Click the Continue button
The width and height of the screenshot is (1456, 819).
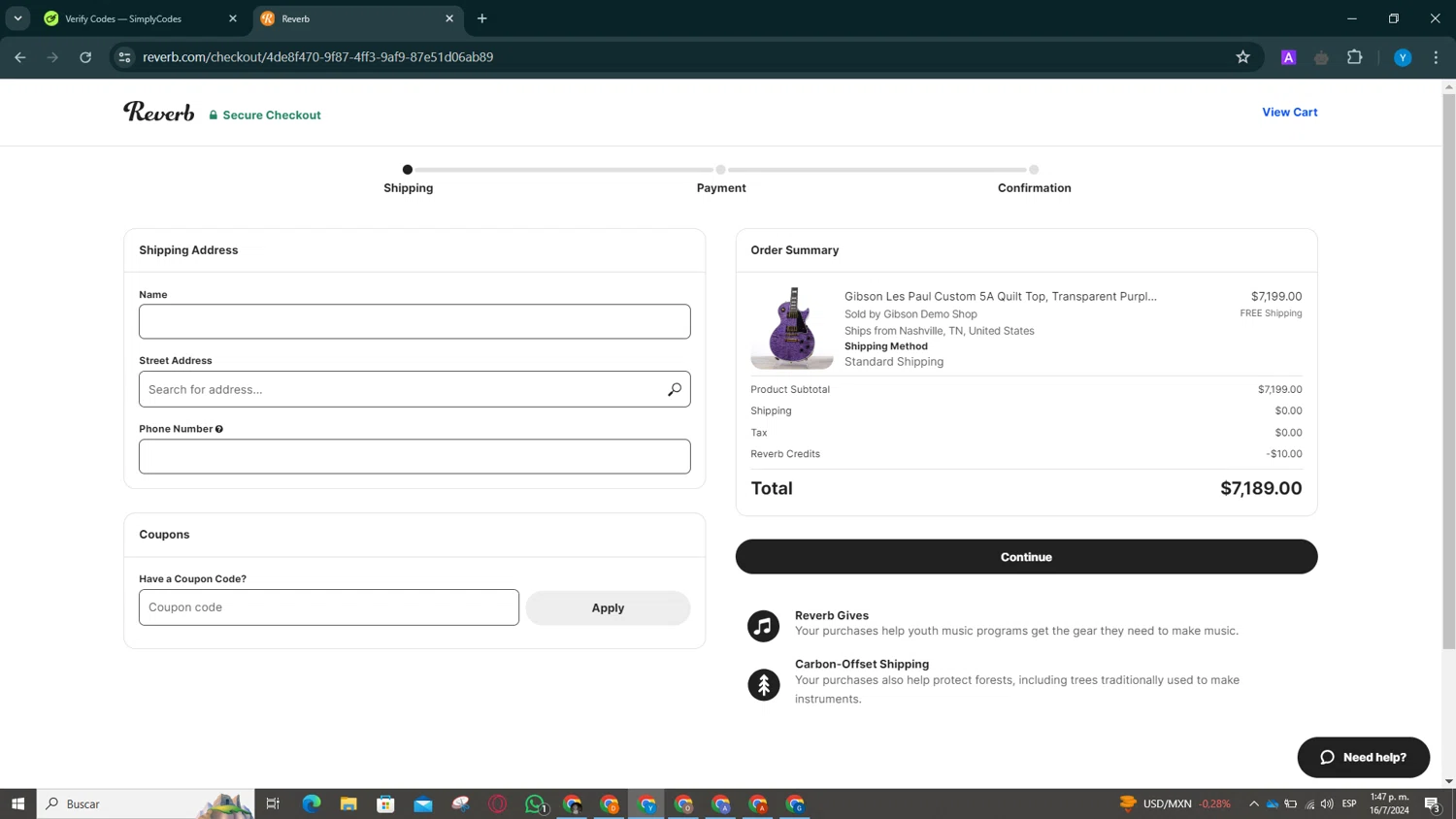1026,557
